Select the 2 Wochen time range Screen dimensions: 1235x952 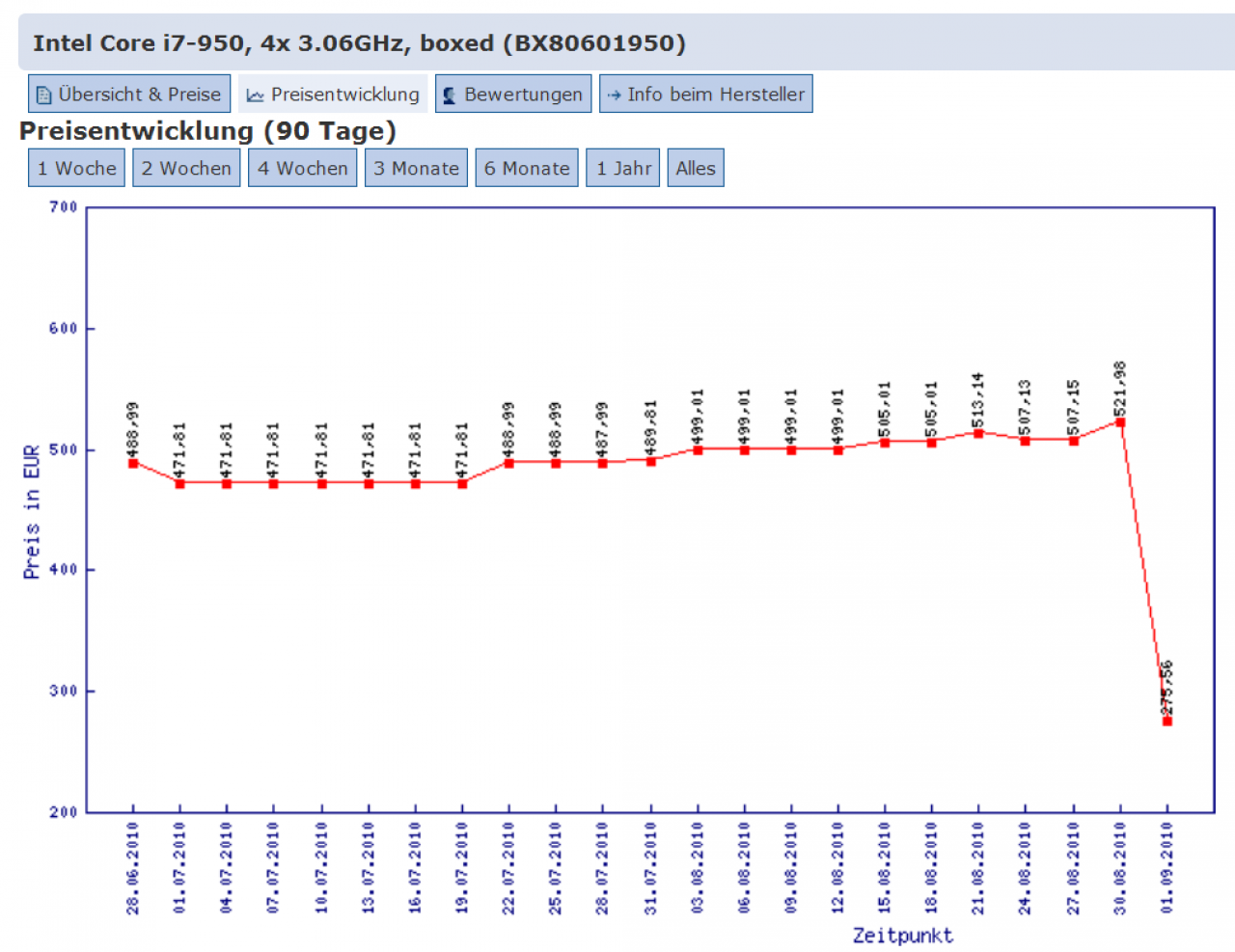click(x=186, y=168)
